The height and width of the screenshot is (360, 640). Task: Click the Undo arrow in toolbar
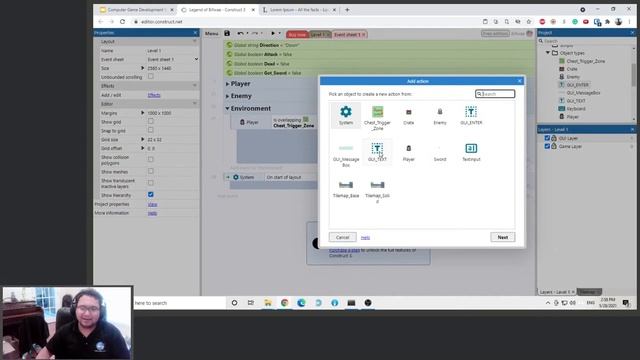240,33
